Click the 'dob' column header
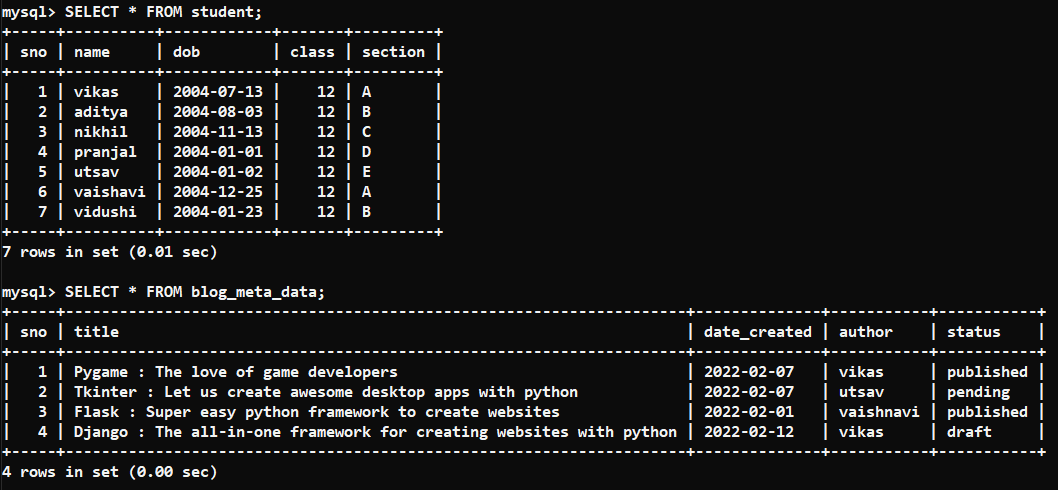 pyautogui.click(x=186, y=52)
